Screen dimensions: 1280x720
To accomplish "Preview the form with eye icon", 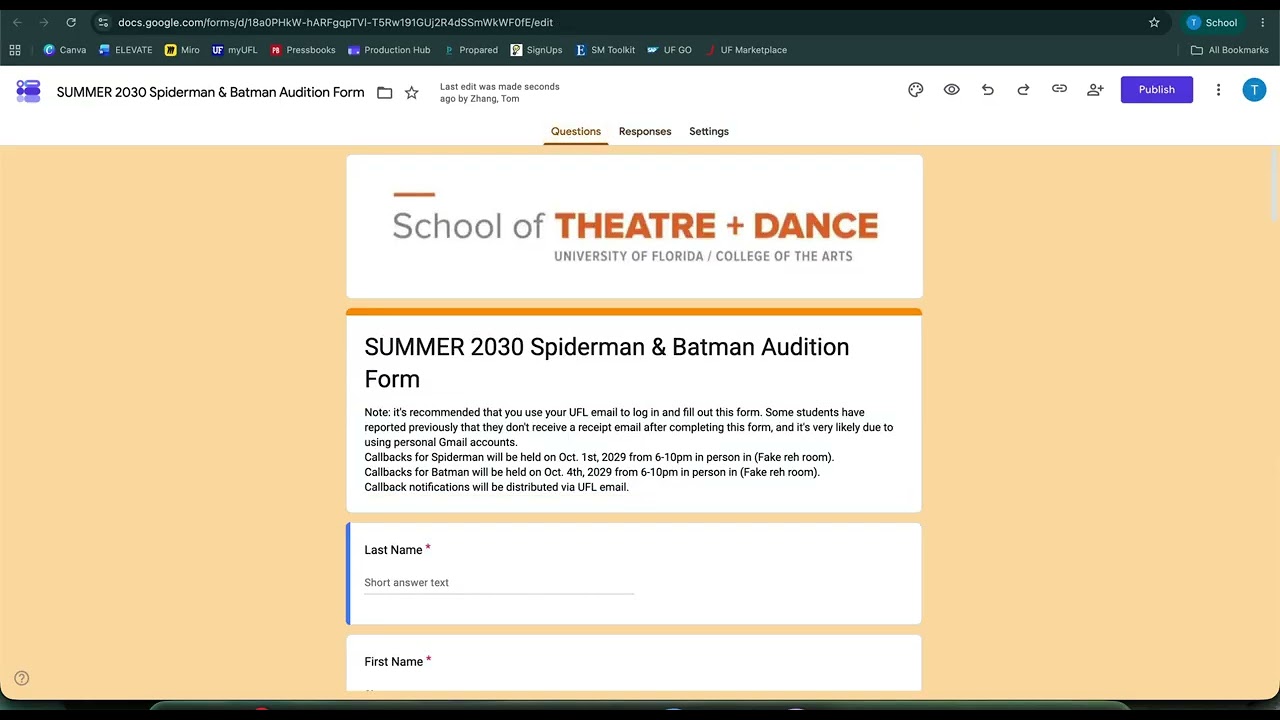I will point(951,90).
